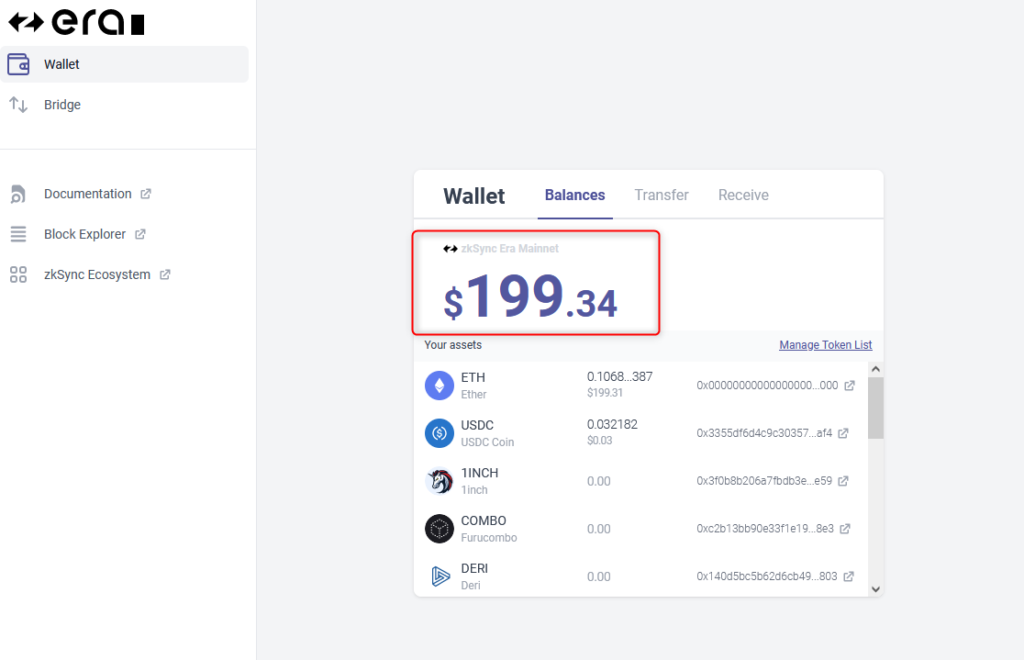Click the COMBO Furucombo token icon

440,529
